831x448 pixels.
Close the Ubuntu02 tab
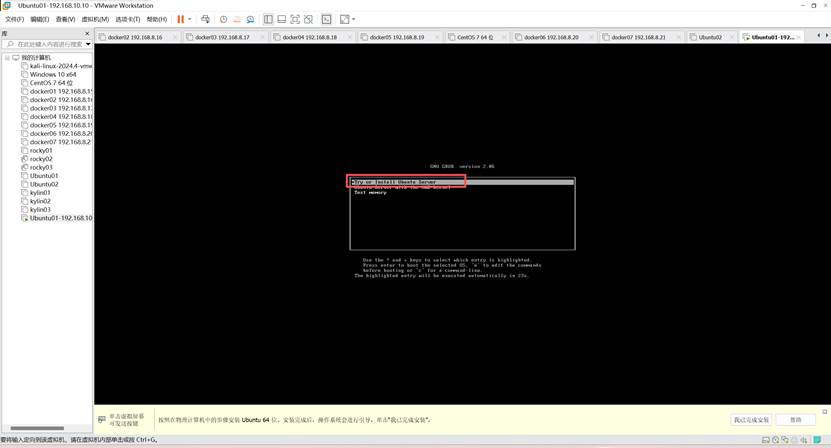(732, 37)
